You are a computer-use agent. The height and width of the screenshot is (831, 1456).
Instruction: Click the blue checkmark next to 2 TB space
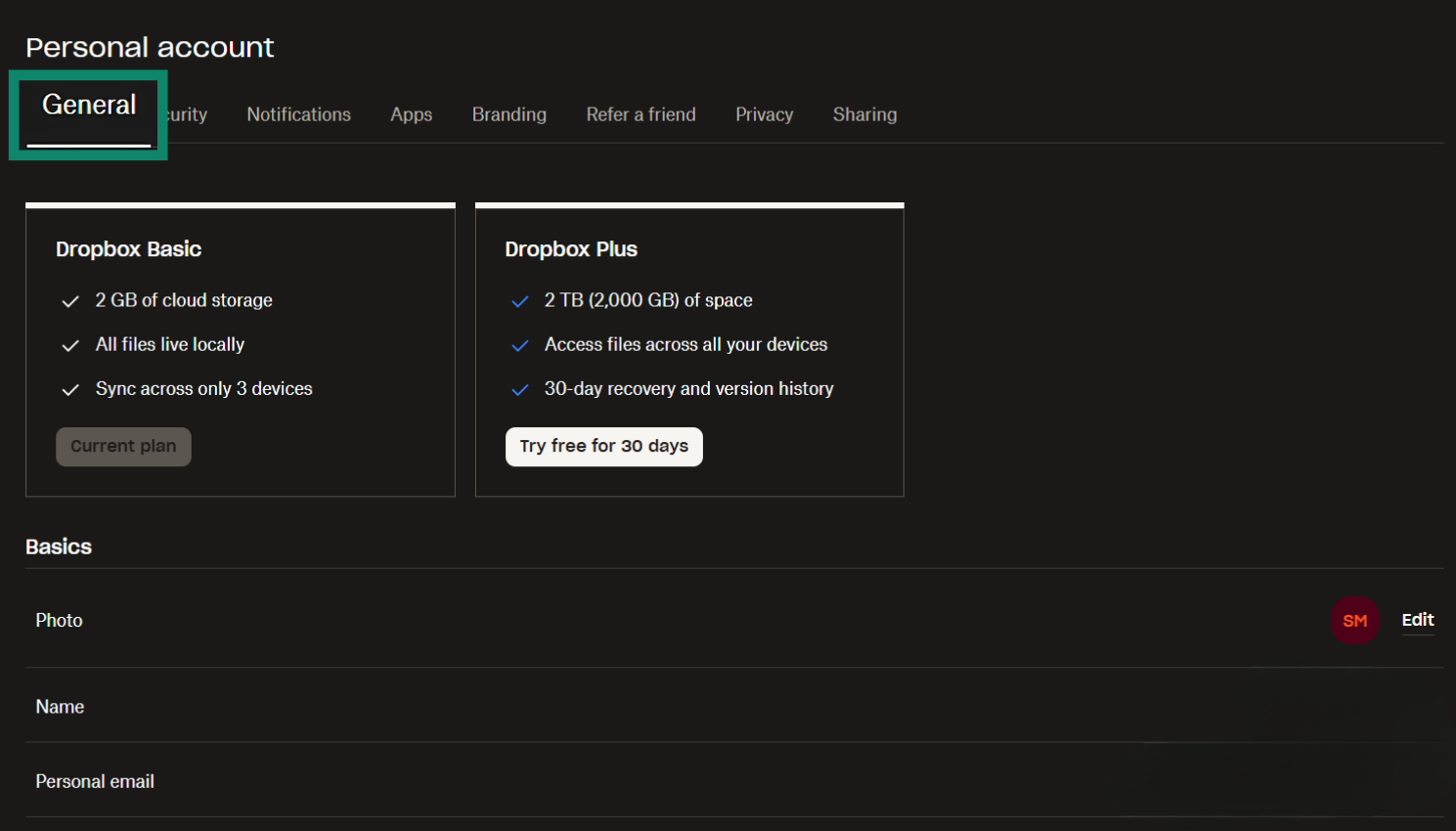coord(519,301)
